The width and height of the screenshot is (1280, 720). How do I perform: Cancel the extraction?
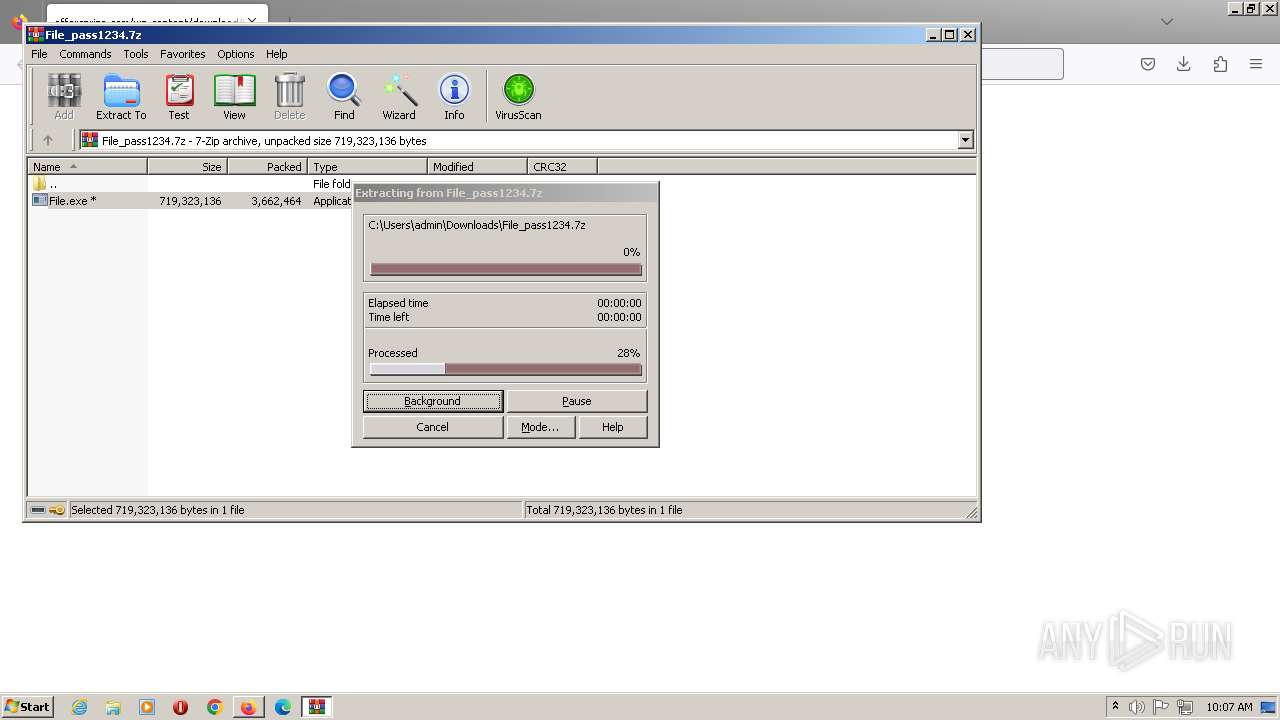[x=433, y=427]
